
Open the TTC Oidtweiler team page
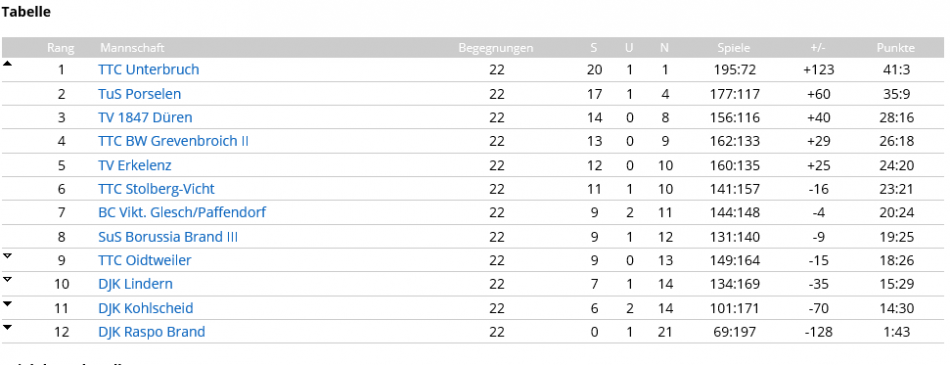(x=145, y=260)
